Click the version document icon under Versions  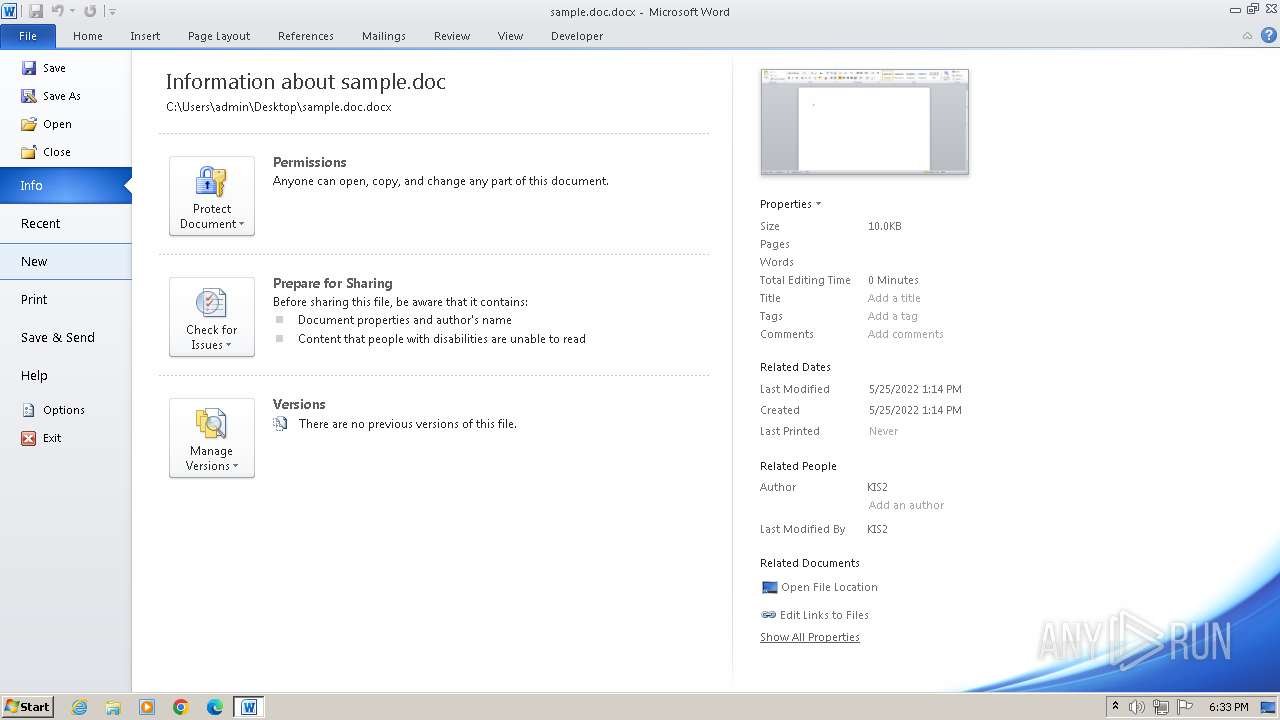coord(280,424)
